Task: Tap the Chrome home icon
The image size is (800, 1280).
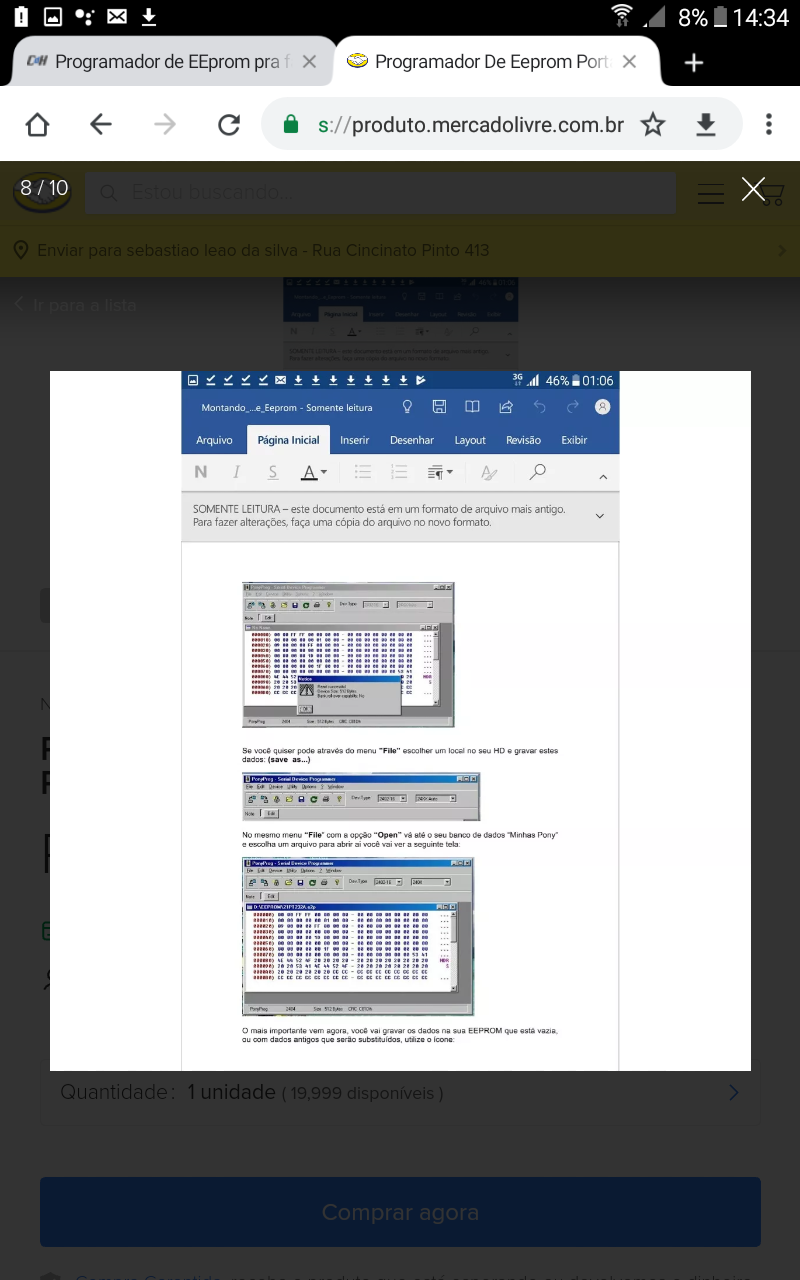Action: pos(37,124)
